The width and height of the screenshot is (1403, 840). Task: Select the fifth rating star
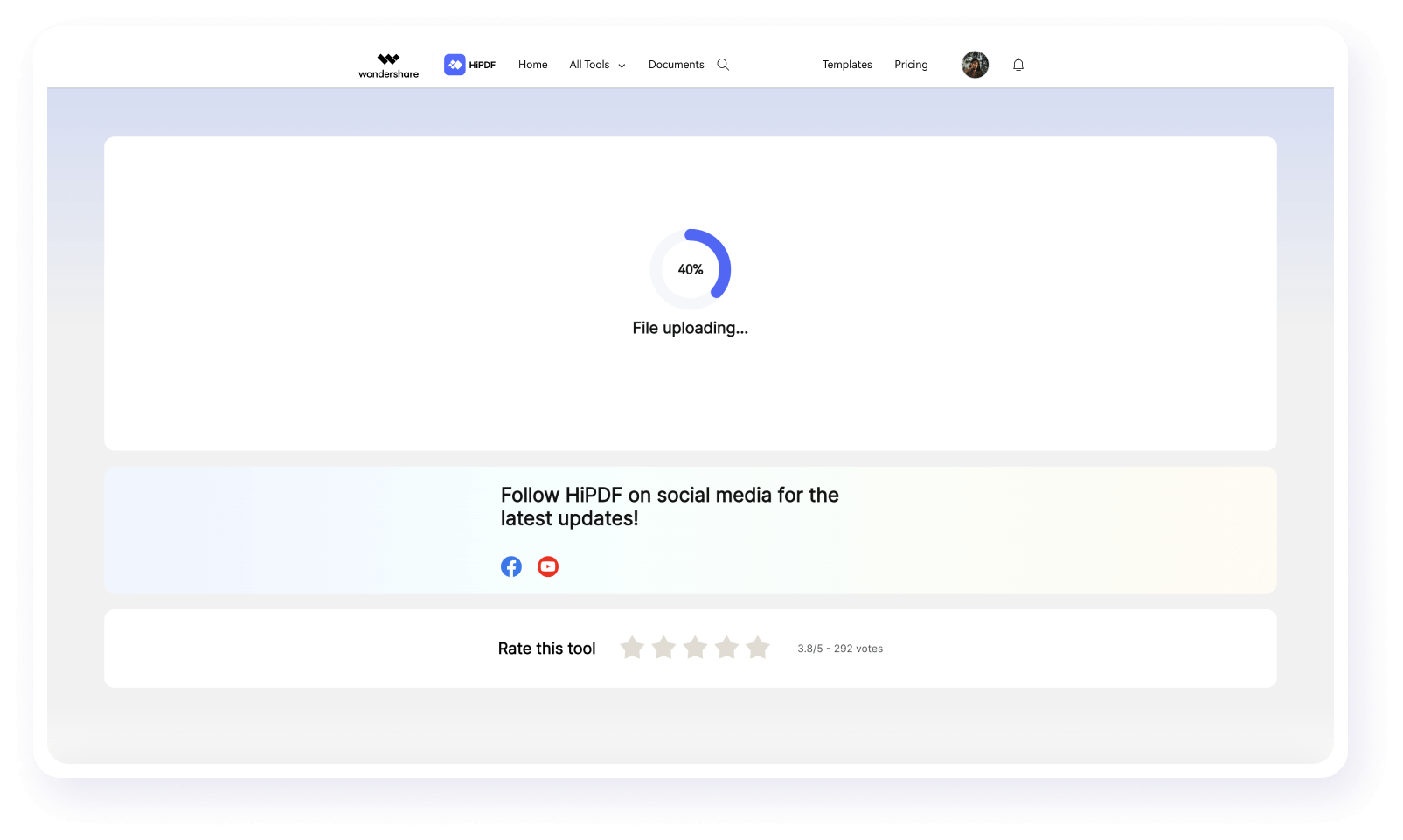758,648
